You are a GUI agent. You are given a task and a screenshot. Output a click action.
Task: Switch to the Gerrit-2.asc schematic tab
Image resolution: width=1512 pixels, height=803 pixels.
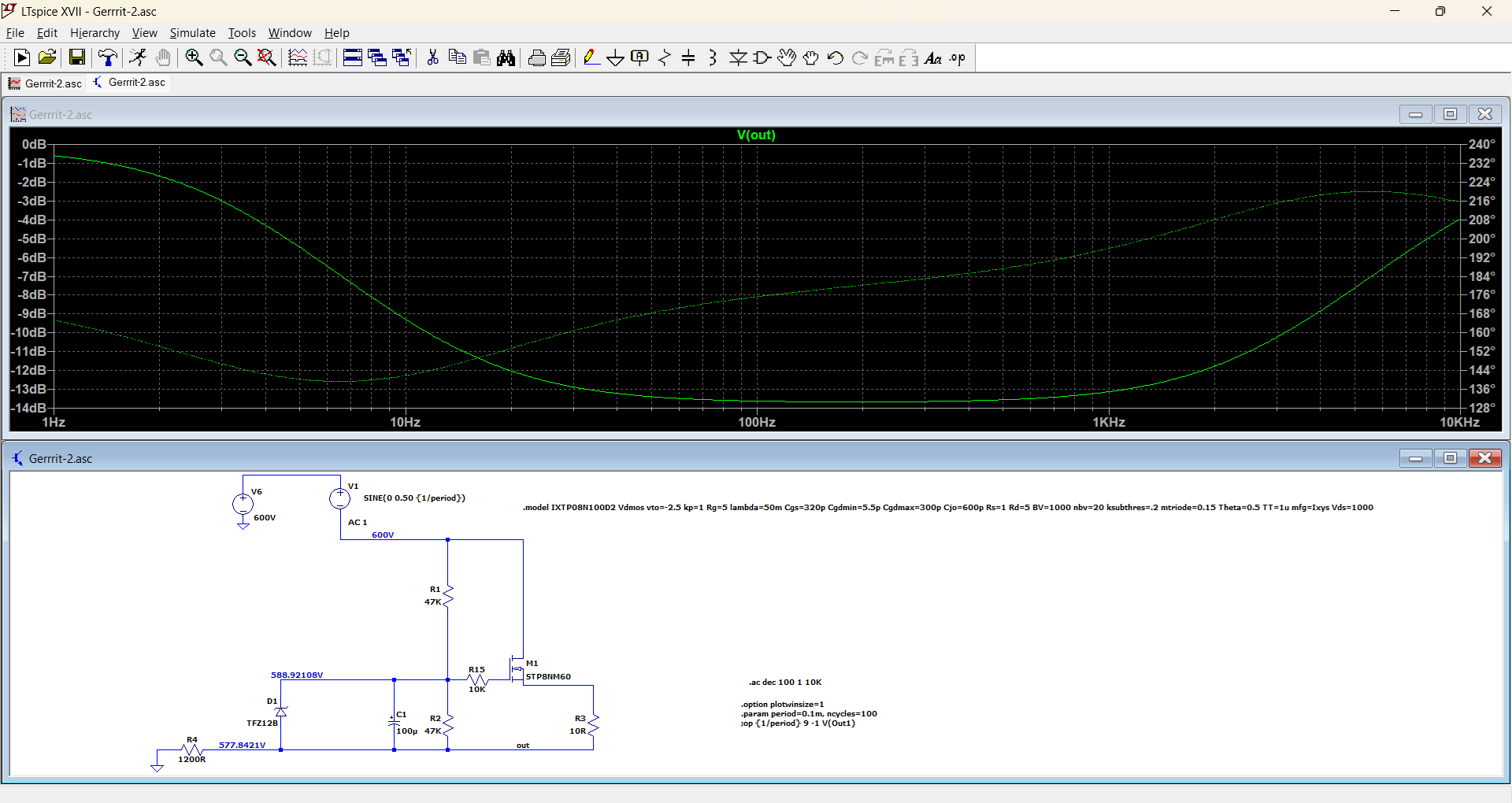(129, 83)
